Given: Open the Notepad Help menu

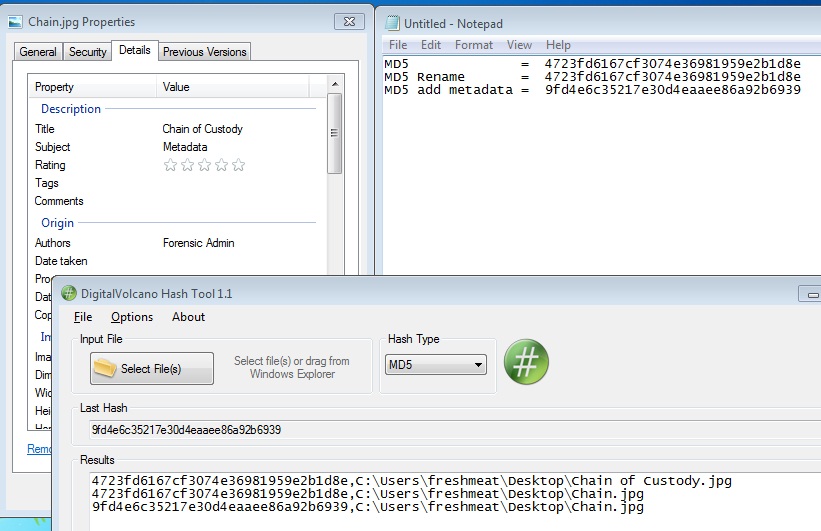Looking at the screenshot, I should click(558, 45).
